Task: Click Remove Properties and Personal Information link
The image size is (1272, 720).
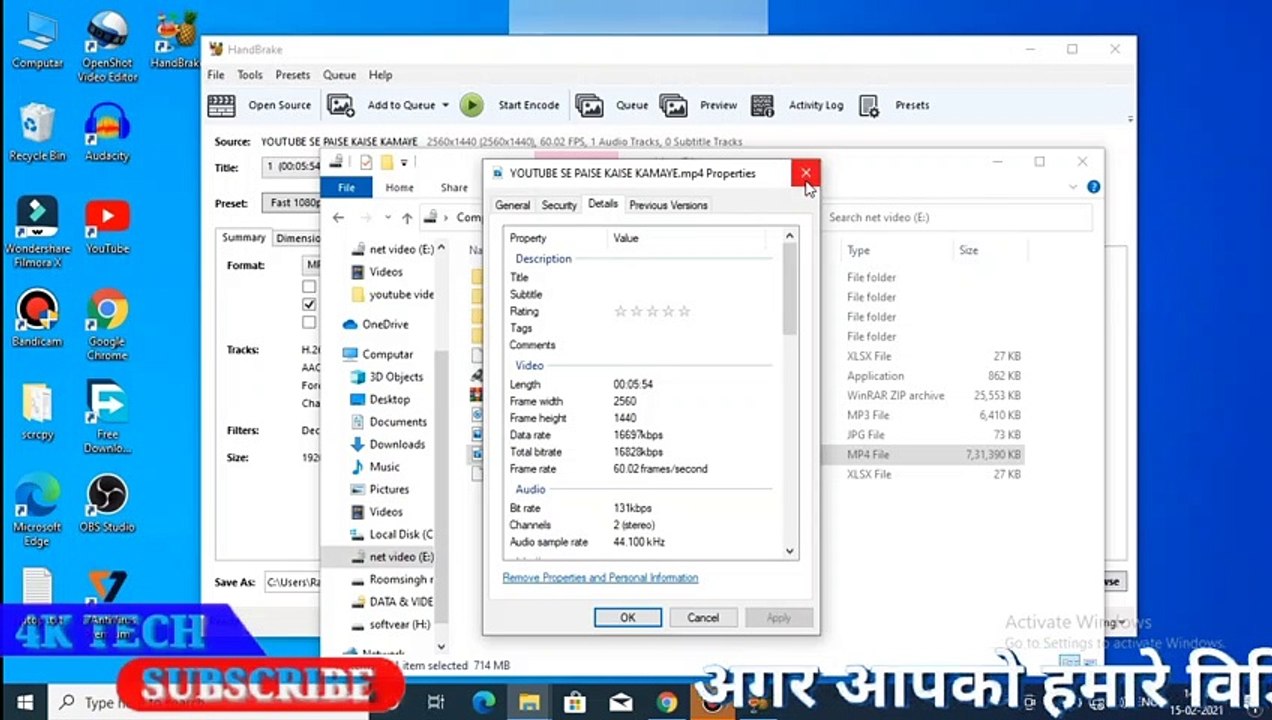Action: [600, 578]
